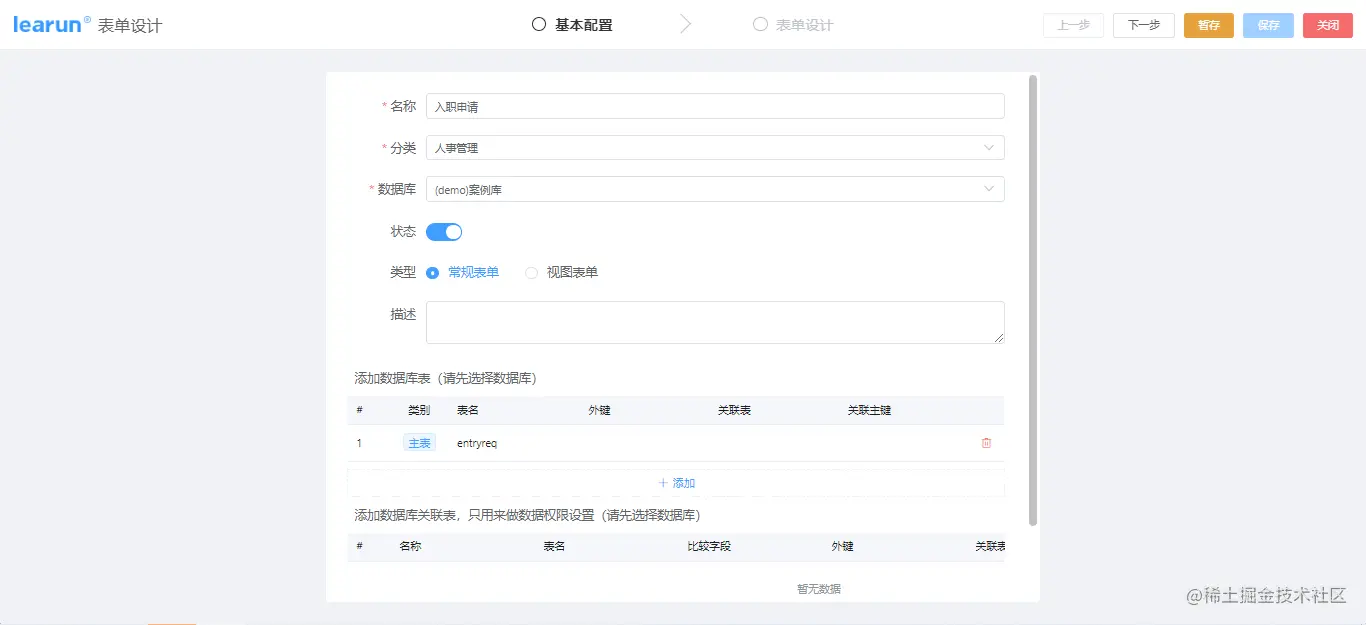Viewport: 1366px width, 625px height.
Task: Click the entryreq table name cell
Action: [x=477, y=443]
